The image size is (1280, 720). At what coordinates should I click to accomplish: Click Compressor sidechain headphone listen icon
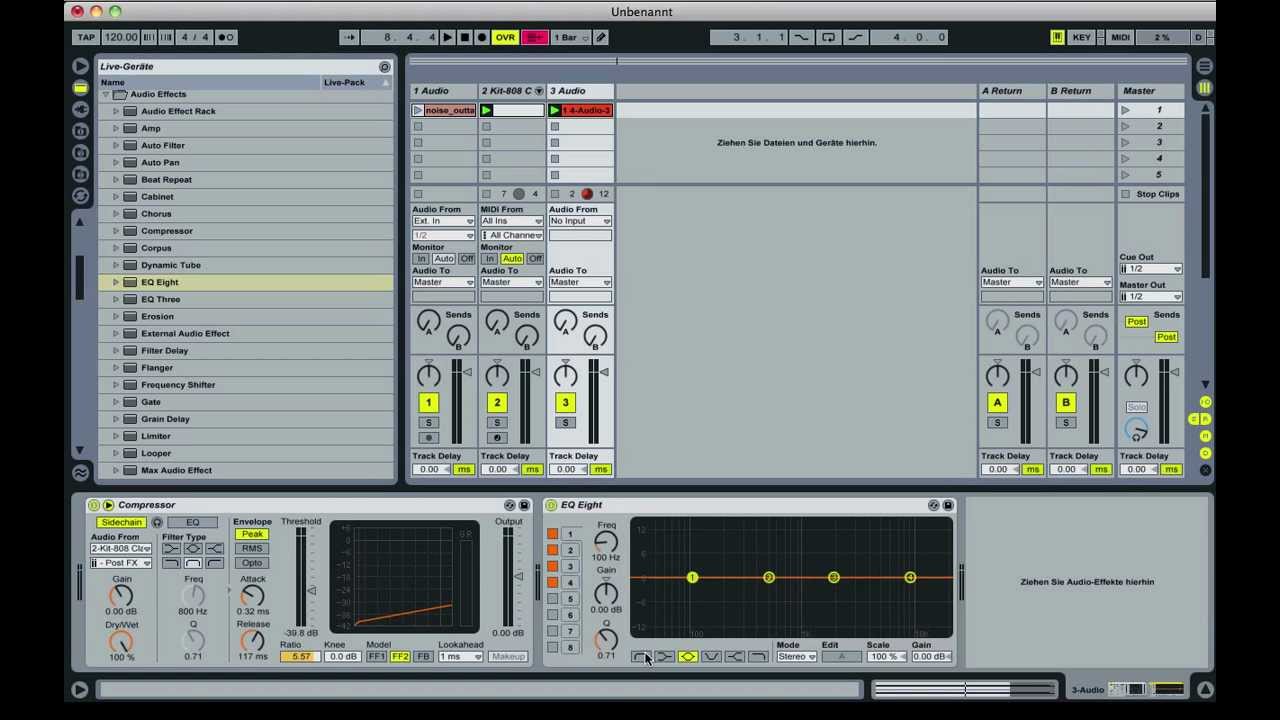point(157,522)
